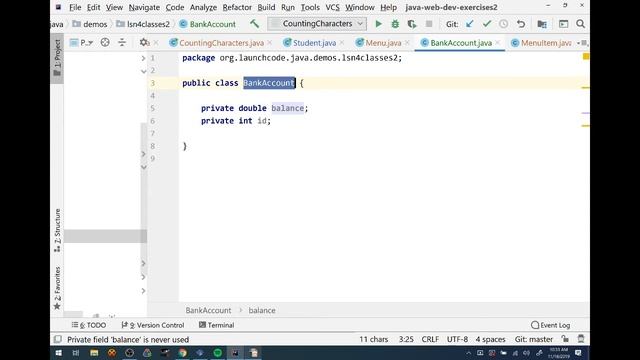Show hidden editor tabs dropdown arrow
Viewport: 640px width, 360px height.
coord(583,43)
